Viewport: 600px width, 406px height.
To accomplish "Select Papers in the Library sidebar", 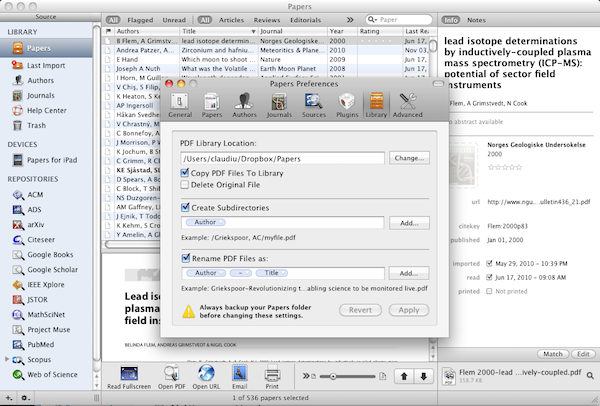I will [x=46, y=48].
